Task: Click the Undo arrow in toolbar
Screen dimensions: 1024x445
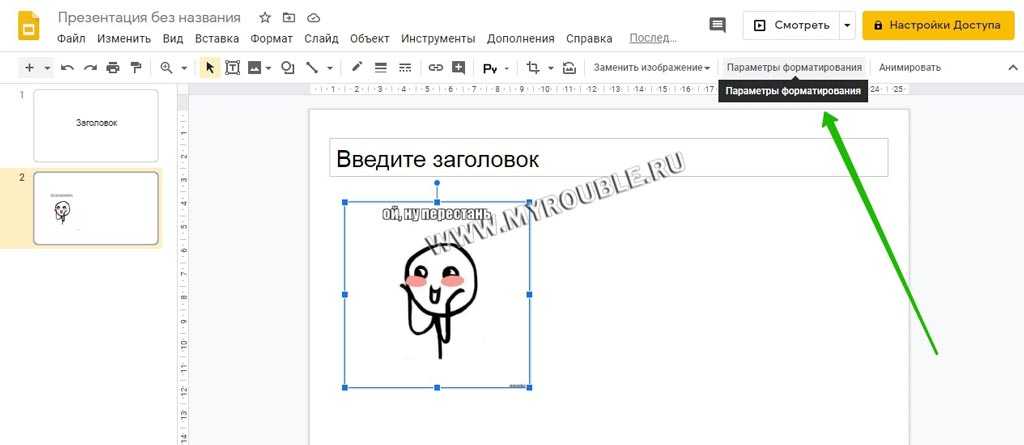Action: click(x=67, y=68)
